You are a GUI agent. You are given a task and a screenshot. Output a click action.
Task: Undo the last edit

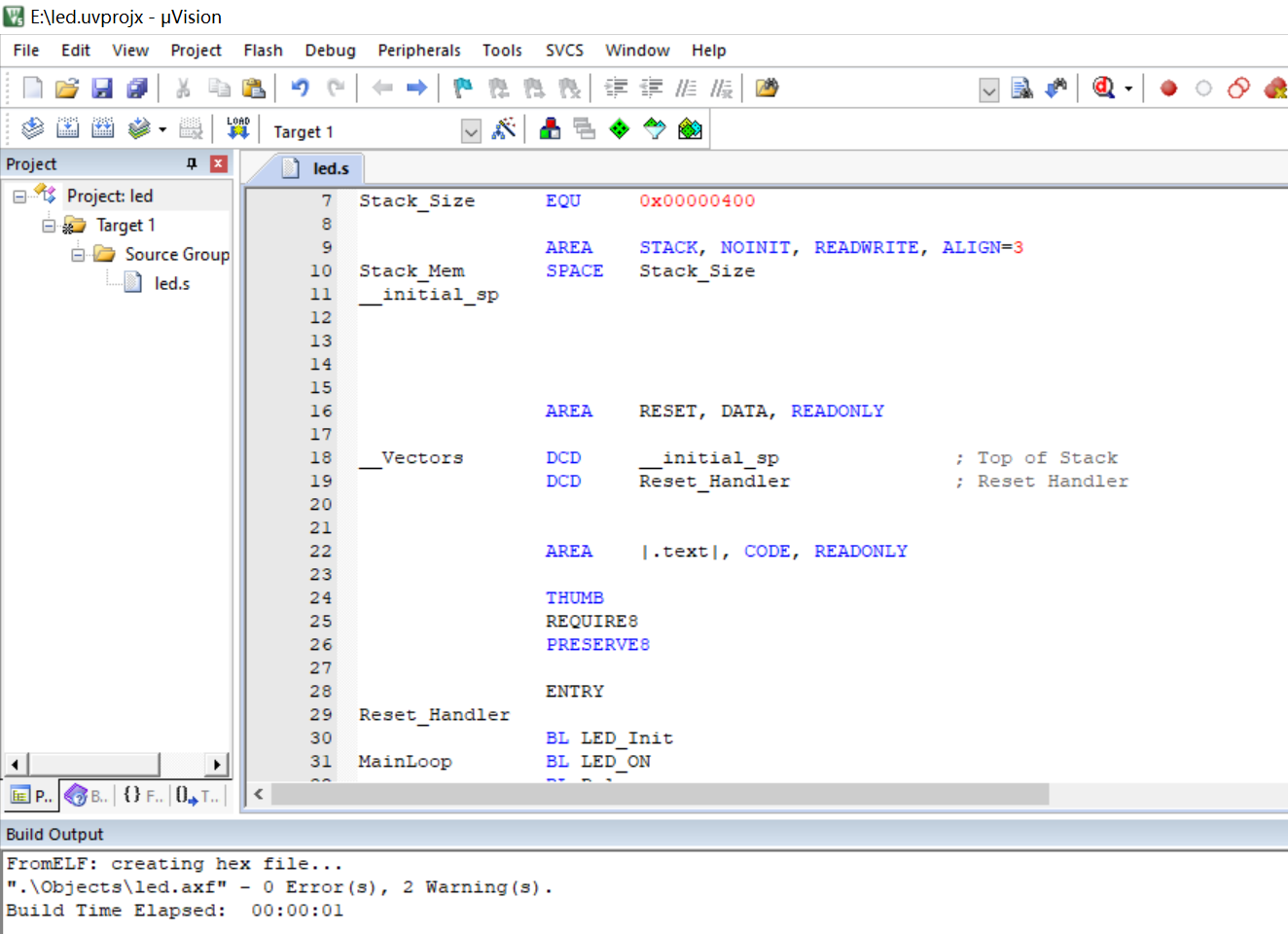pos(300,89)
